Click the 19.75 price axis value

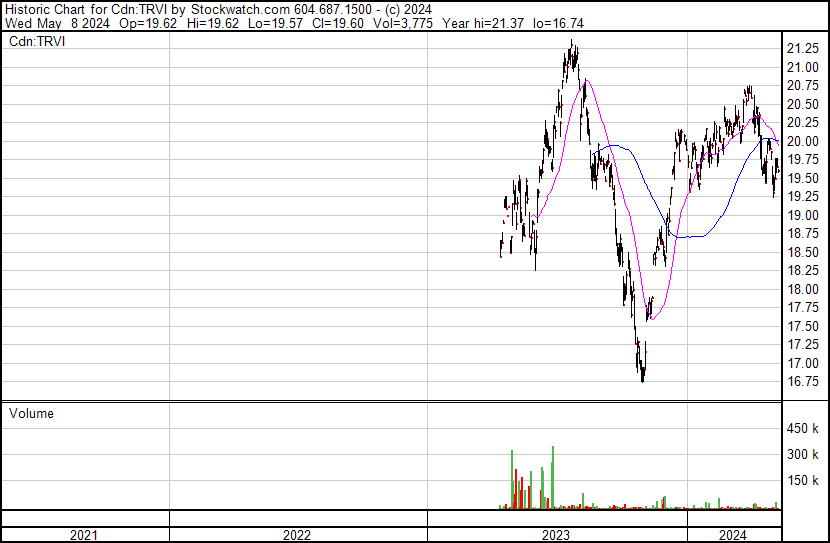point(803,160)
